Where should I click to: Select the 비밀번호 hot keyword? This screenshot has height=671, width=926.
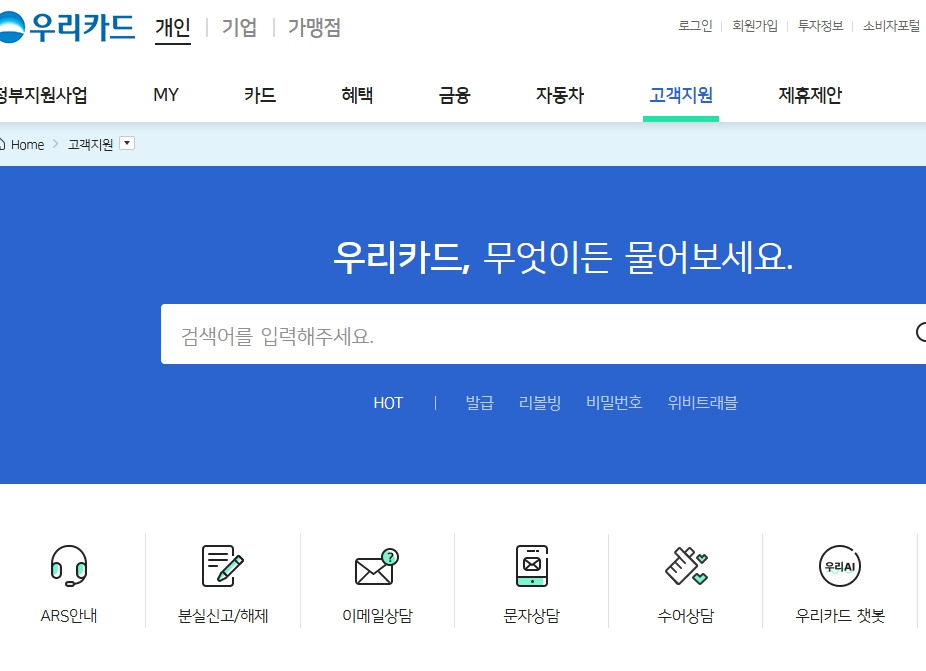[x=614, y=403]
